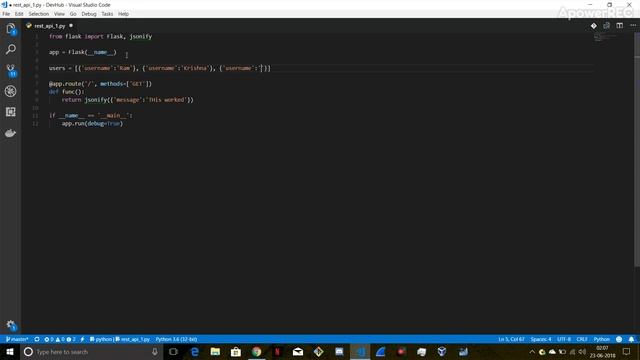Open Microsoft Store from the taskbar
640x360 pixels.
(236, 352)
